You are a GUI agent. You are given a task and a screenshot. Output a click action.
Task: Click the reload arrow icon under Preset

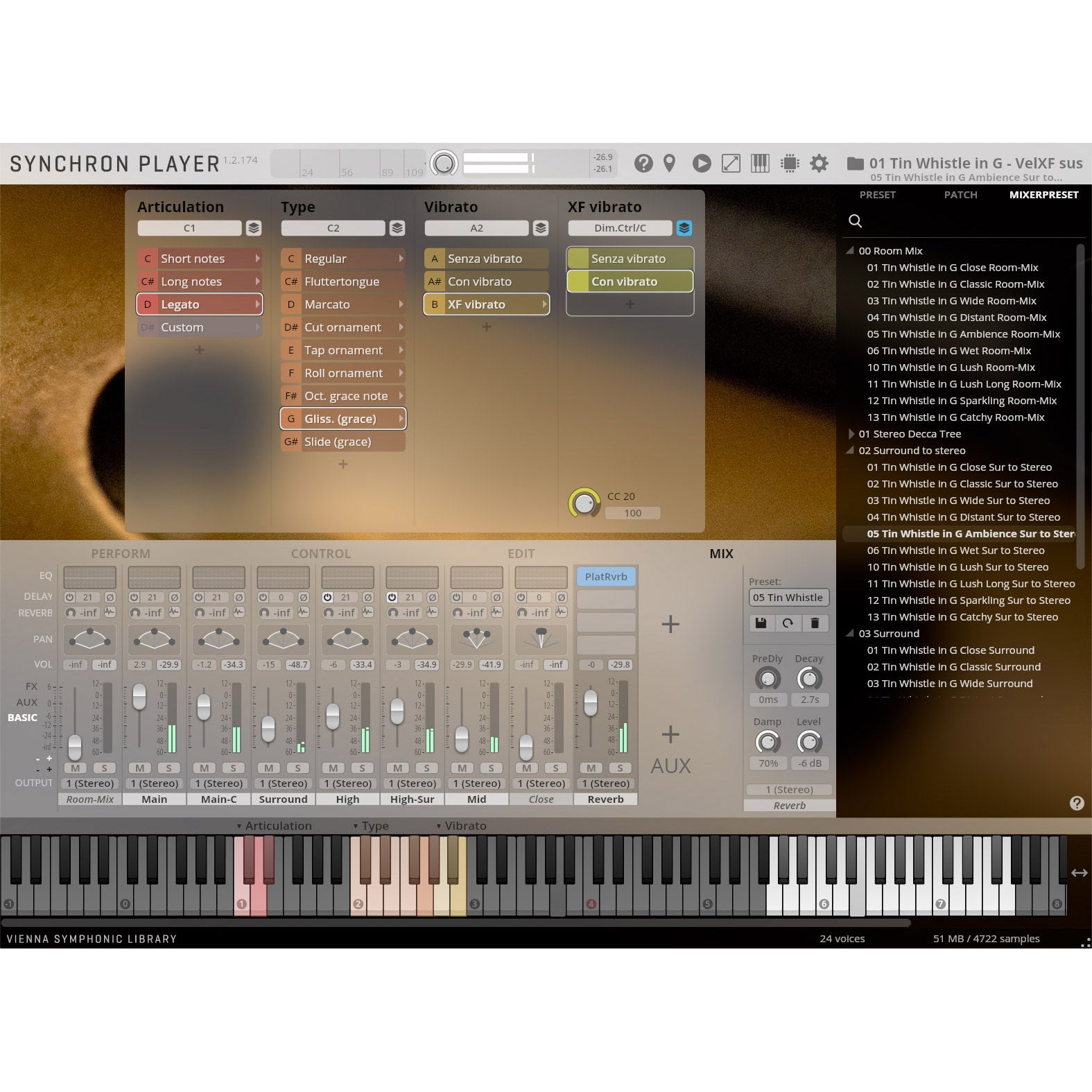788,623
